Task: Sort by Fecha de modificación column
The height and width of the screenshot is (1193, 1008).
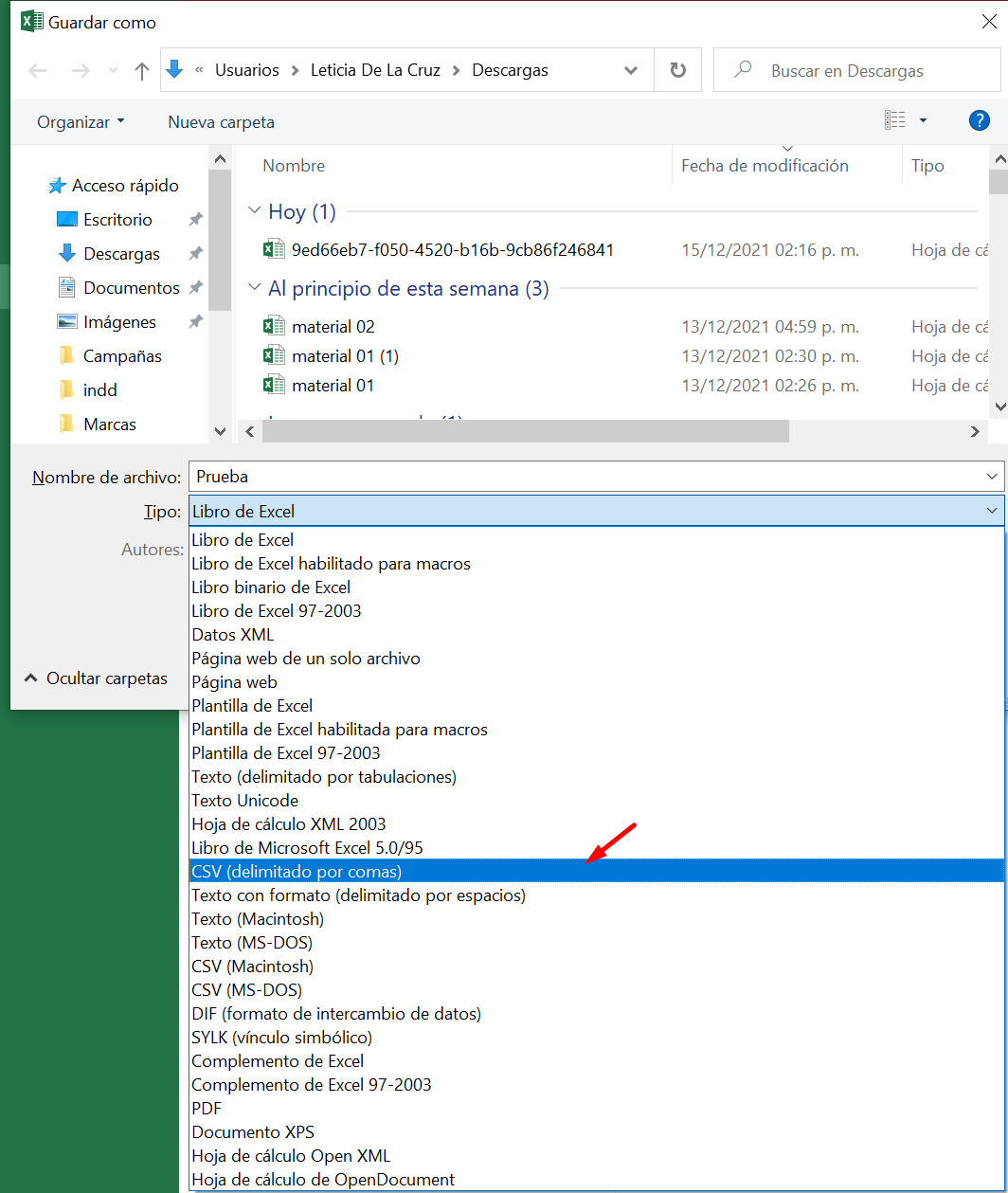Action: (x=765, y=166)
